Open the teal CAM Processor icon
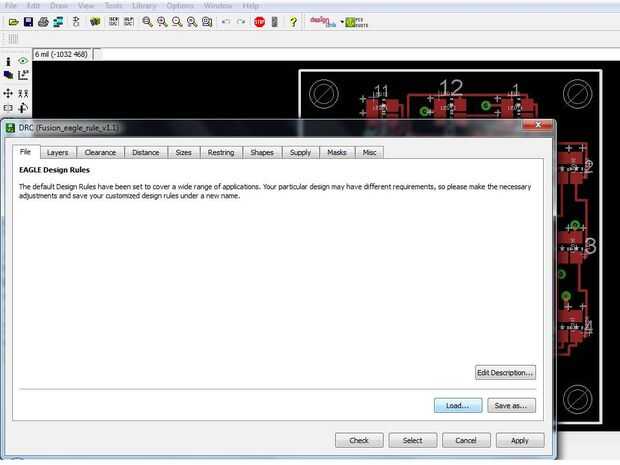620x465 pixels. (58, 22)
